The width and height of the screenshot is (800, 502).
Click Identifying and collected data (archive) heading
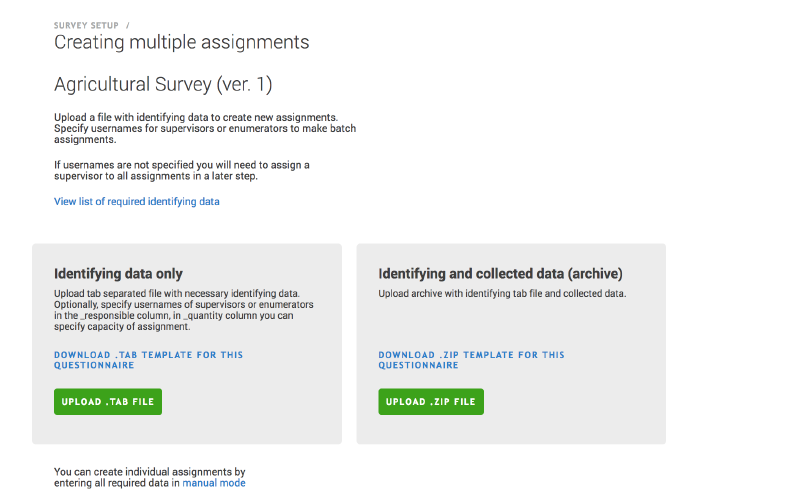[x=500, y=273]
